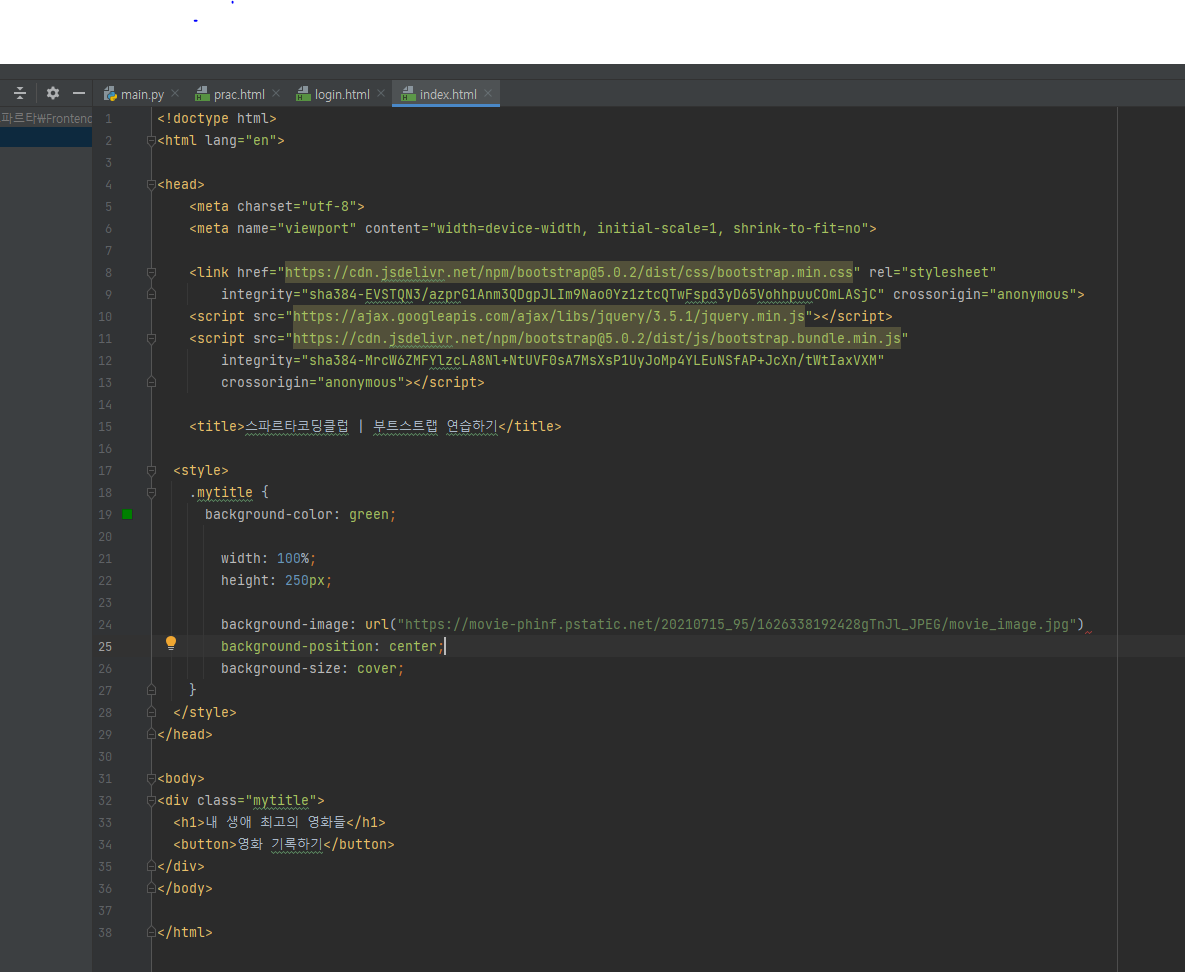
Task: Click the expand/collapse all icon in project panel
Action: coord(20,93)
